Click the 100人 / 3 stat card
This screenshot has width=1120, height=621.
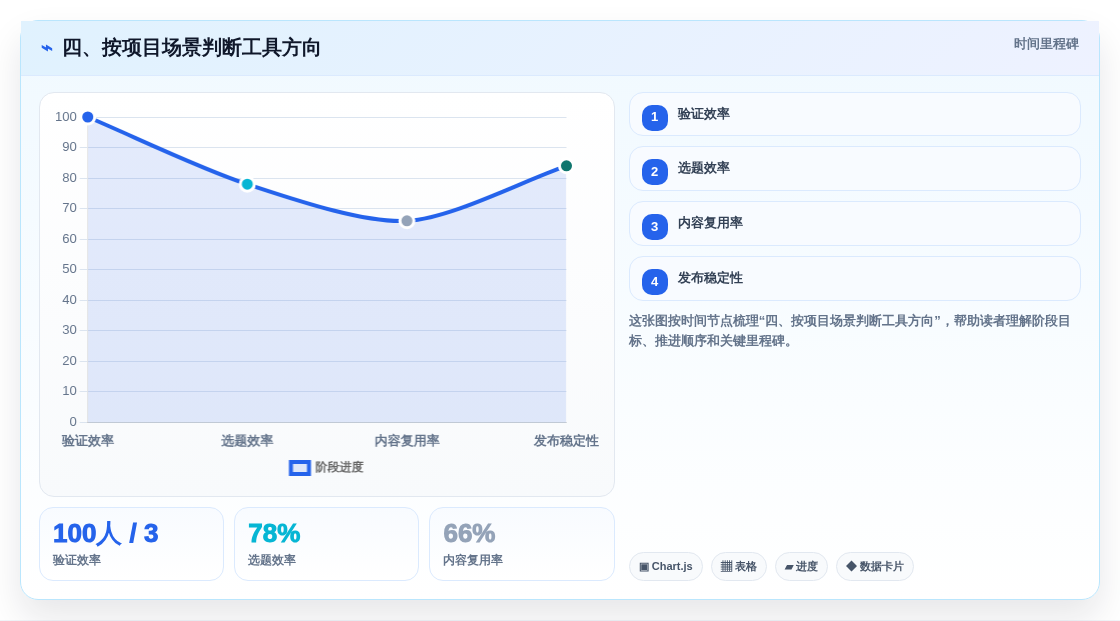tap(131, 544)
